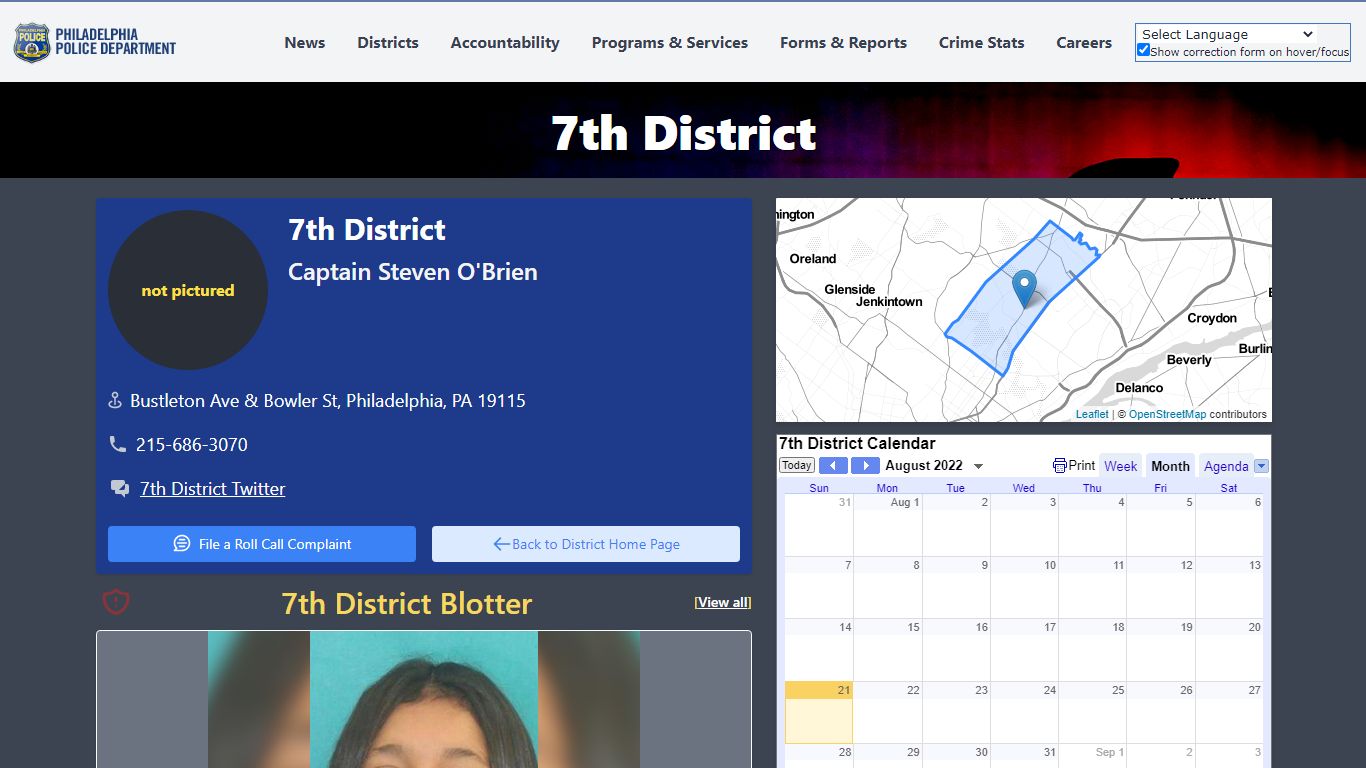Open the Select Language dropdown
This screenshot has width=1366, height=768.
[x=1228, y=34]
